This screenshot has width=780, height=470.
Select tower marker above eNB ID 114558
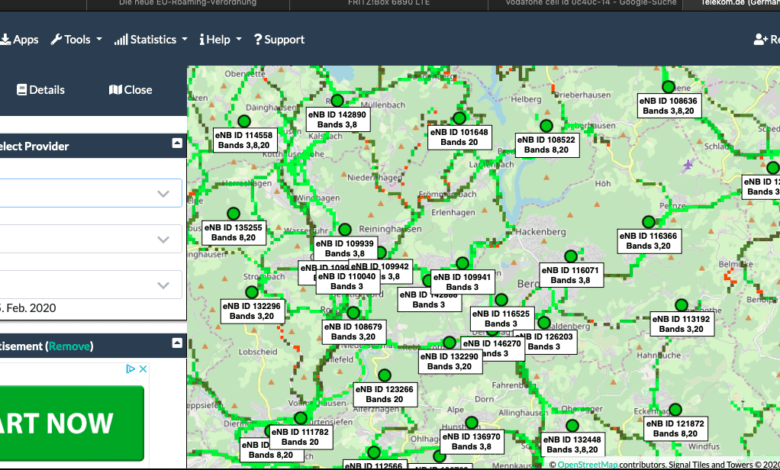[x=243, y=121]
